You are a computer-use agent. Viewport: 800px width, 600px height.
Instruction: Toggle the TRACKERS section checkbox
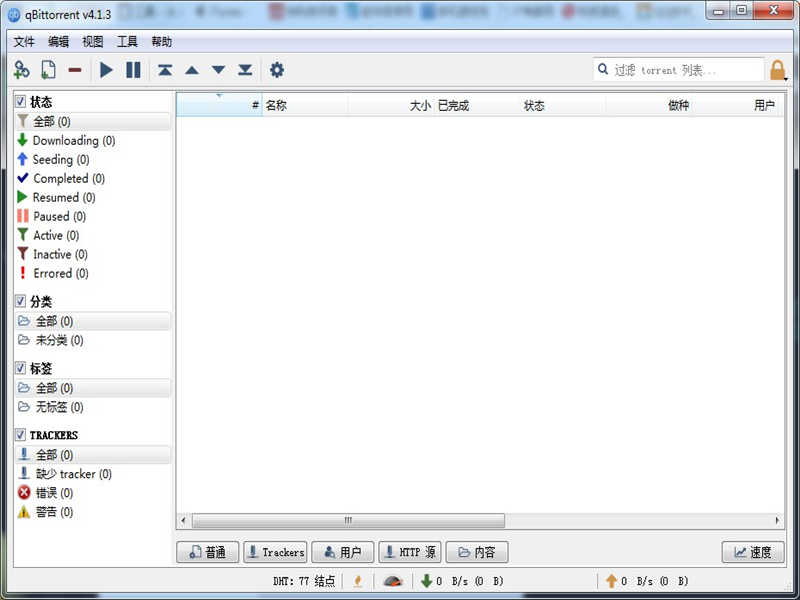(20, 435)
